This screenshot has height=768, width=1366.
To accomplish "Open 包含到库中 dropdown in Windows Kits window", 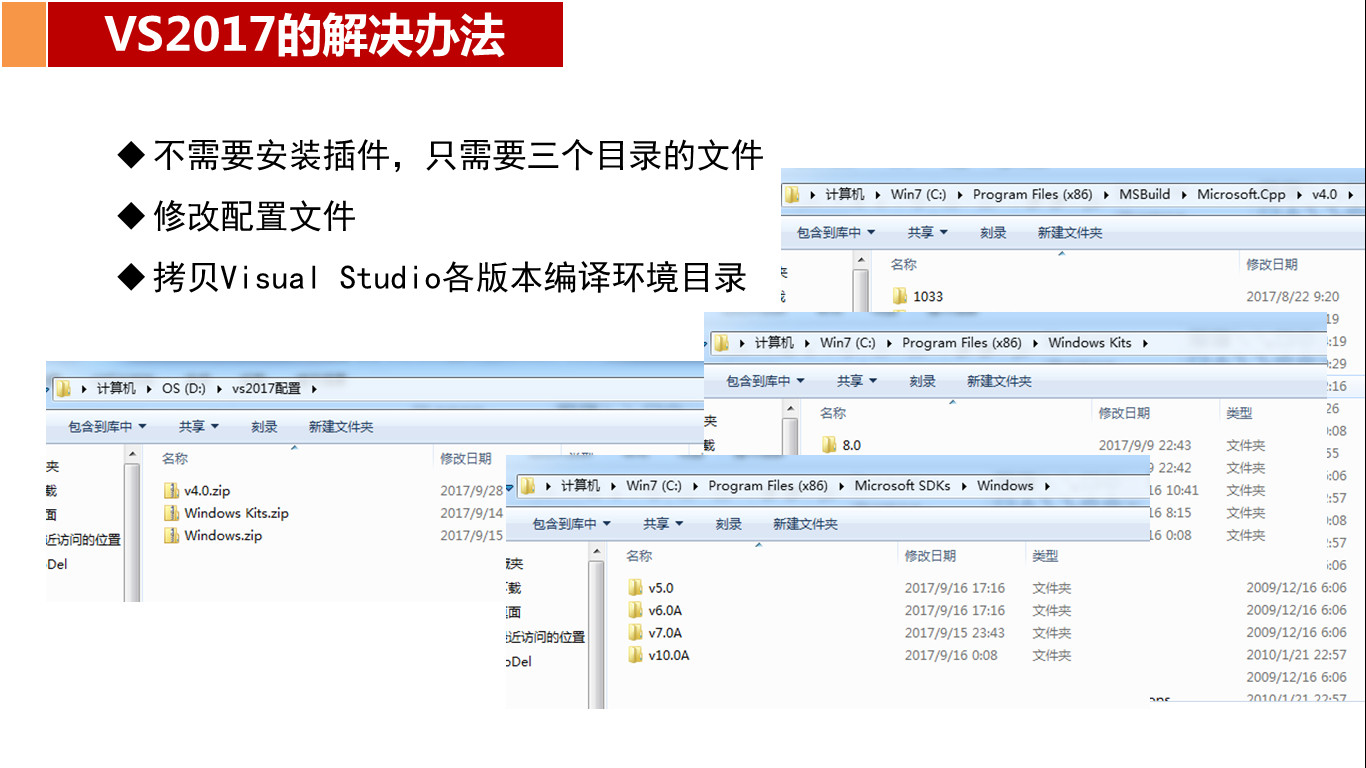I will tap(765, 381).
